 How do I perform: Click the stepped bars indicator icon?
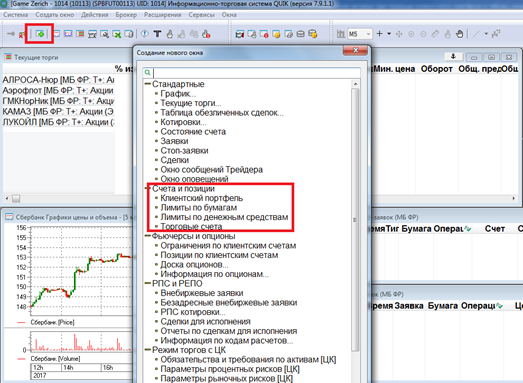click(496, 34)
